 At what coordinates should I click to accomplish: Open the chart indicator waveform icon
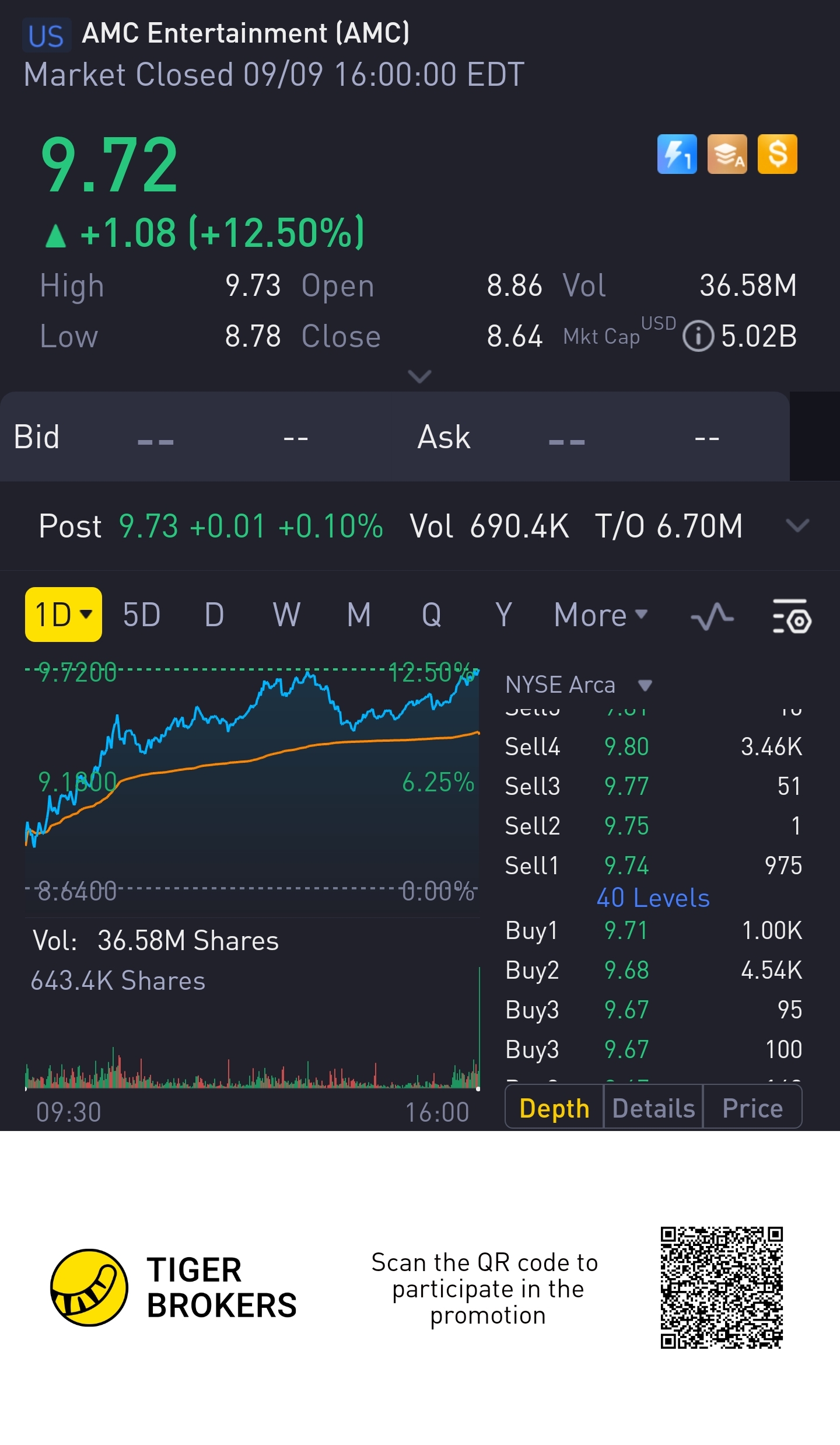pyautogui.click(x=712, y=616)
